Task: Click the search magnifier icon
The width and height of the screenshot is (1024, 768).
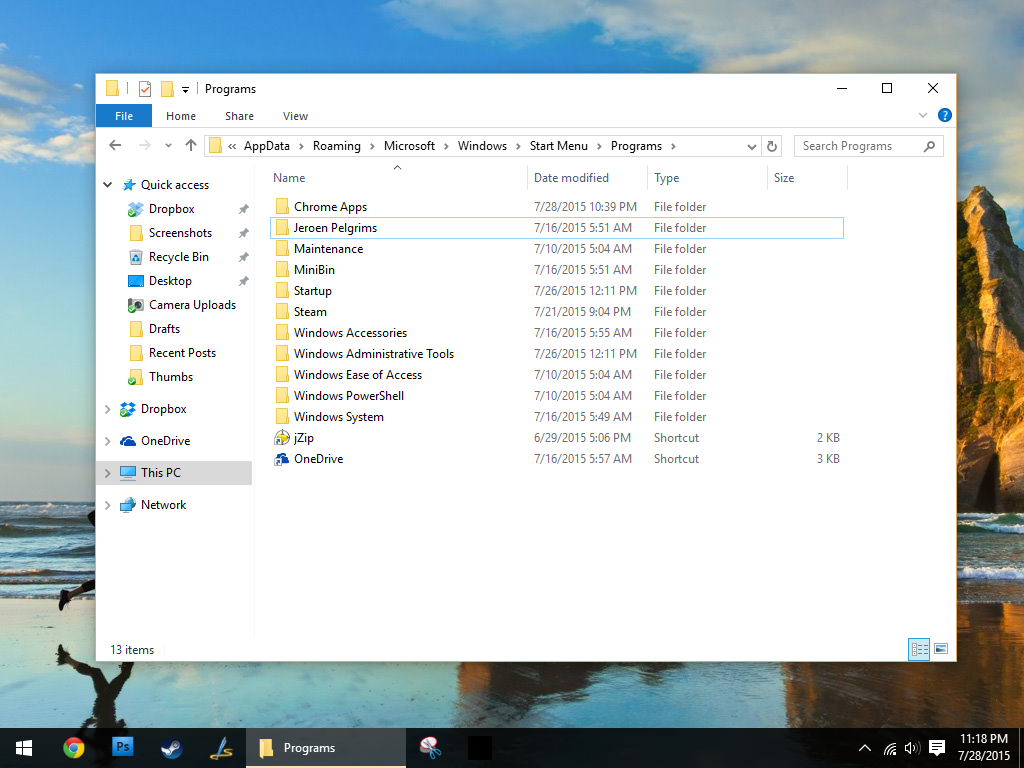Action: tap(929, 146)
